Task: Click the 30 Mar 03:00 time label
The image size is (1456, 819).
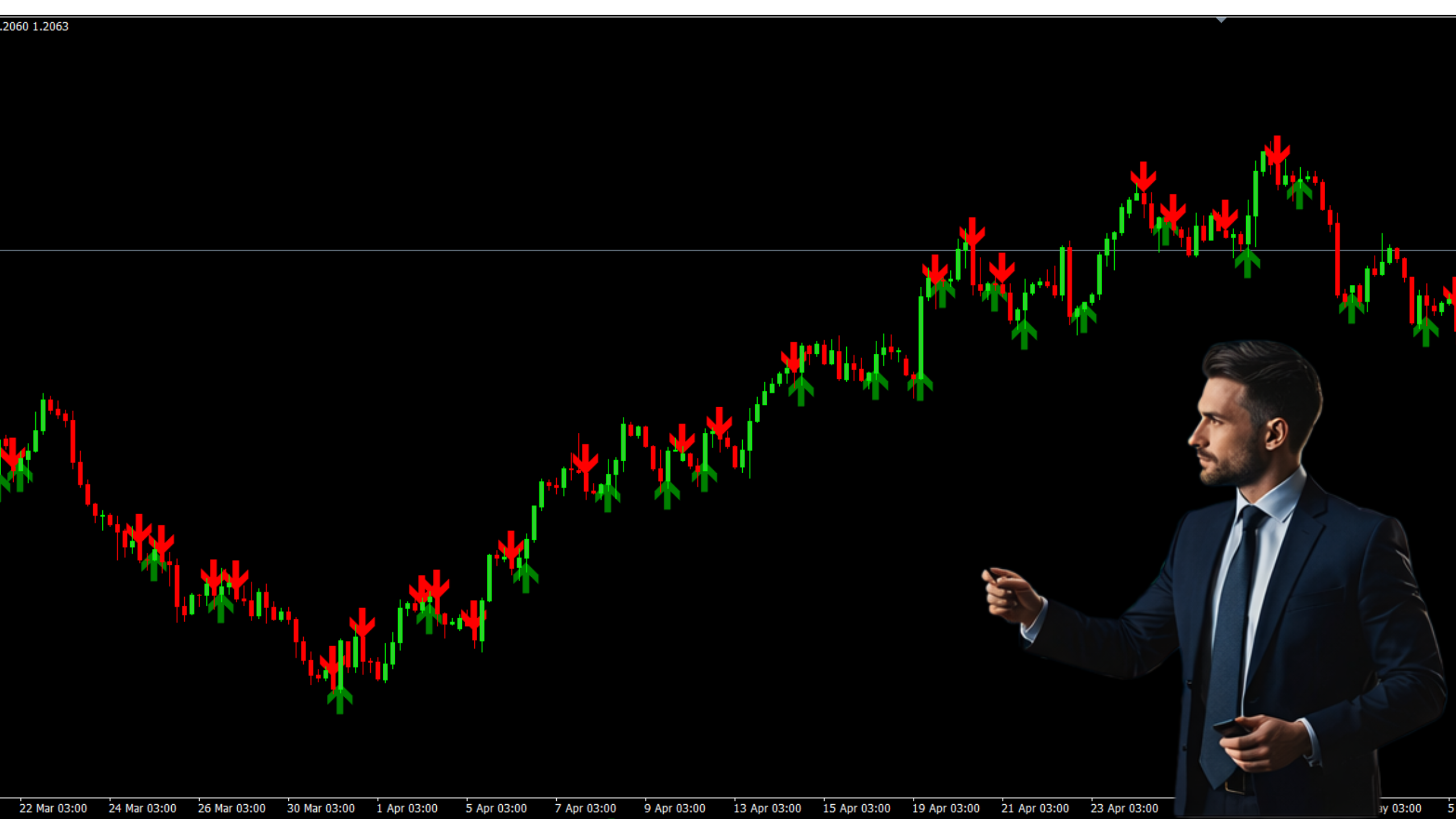Action: coord(321,808)
